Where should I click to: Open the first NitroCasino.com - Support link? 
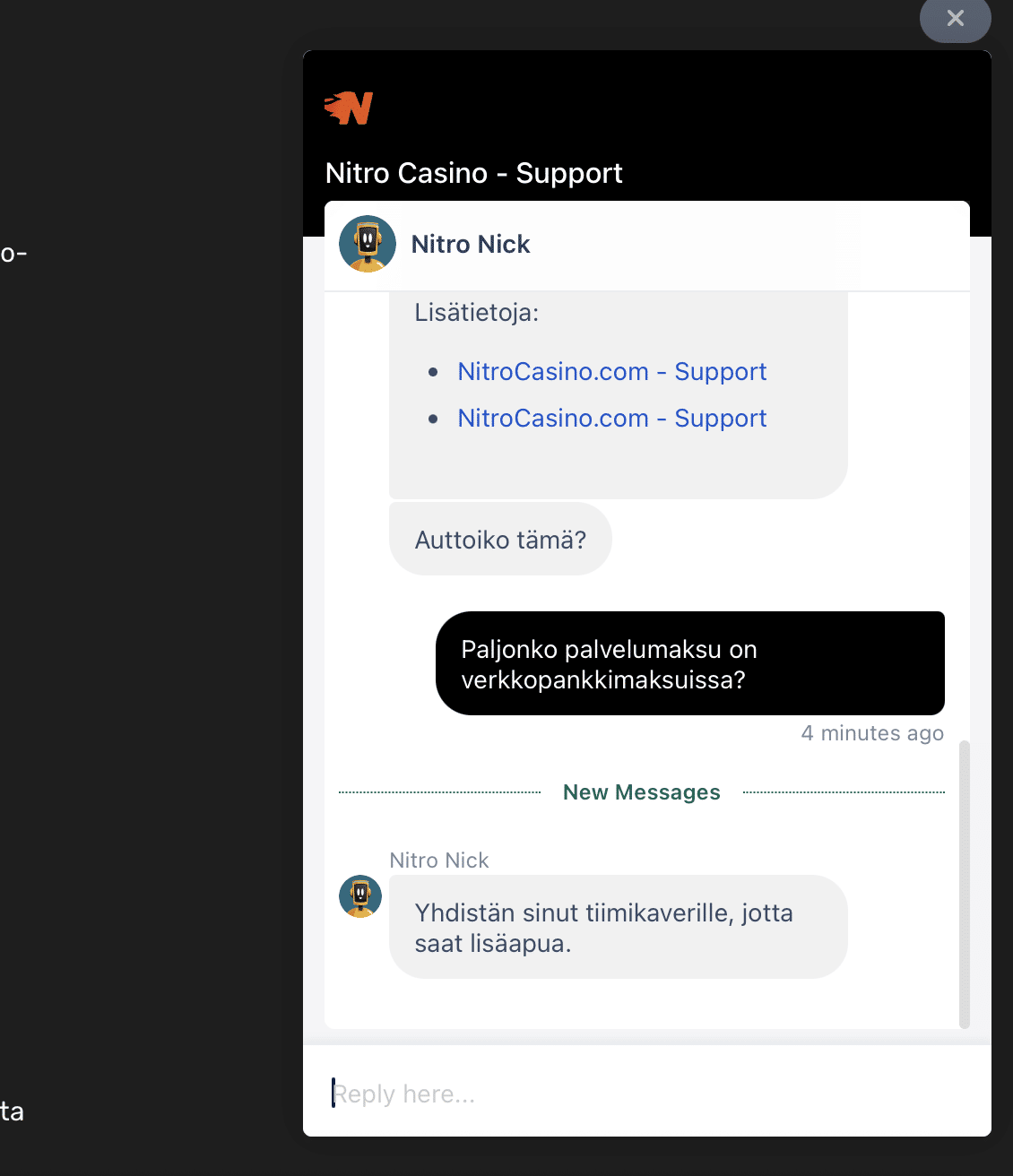point(612,371)
